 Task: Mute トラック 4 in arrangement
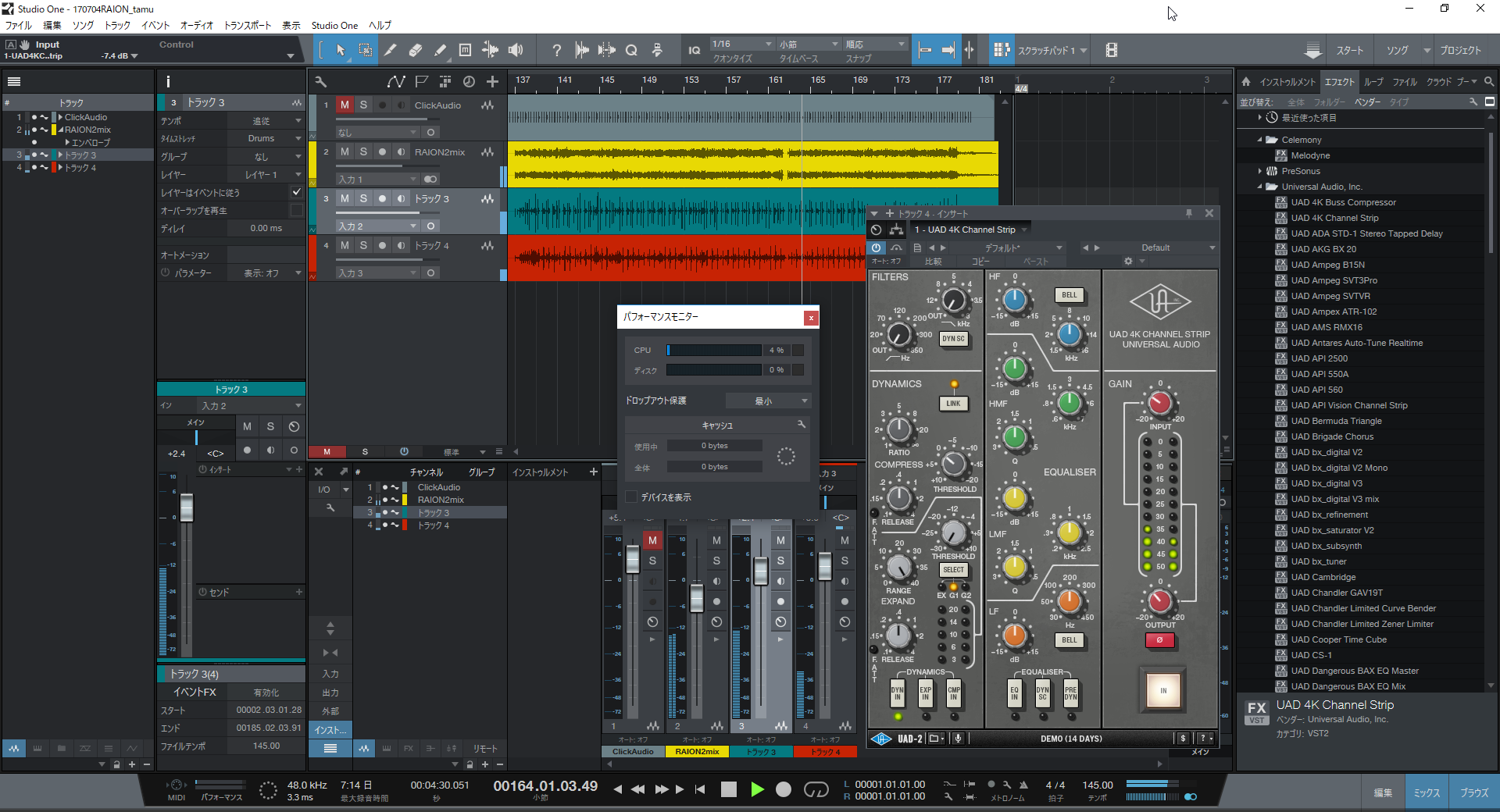tap(345, 245)
